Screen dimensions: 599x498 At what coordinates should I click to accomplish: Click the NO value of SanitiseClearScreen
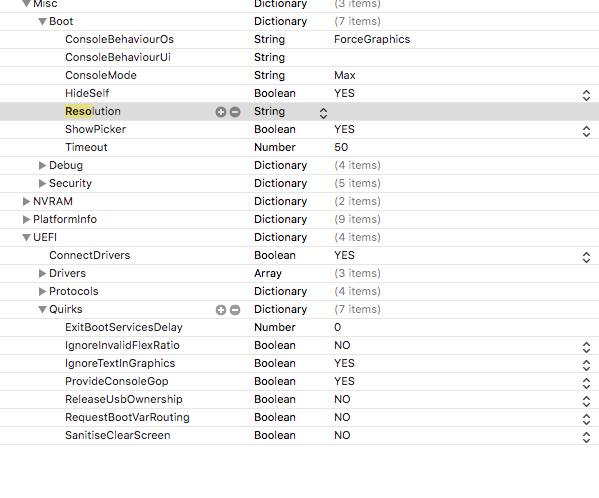(x=342, y=435)
